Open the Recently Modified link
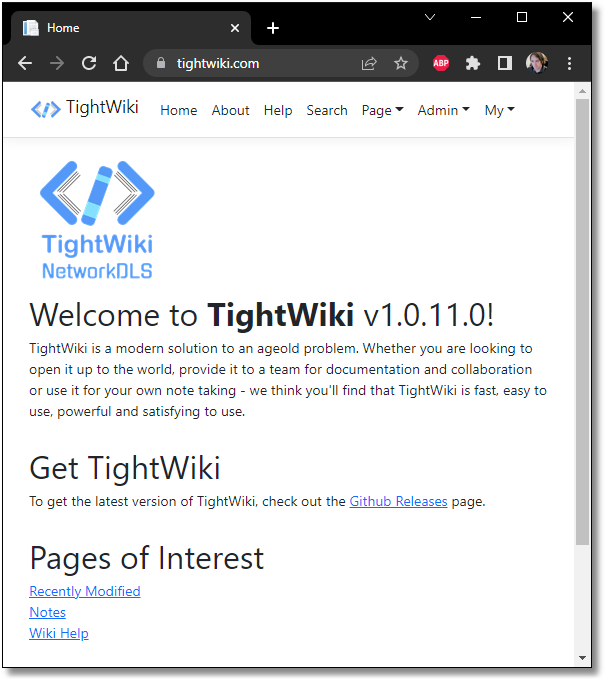This screenshot has width=606, height=682. [85, 591]
